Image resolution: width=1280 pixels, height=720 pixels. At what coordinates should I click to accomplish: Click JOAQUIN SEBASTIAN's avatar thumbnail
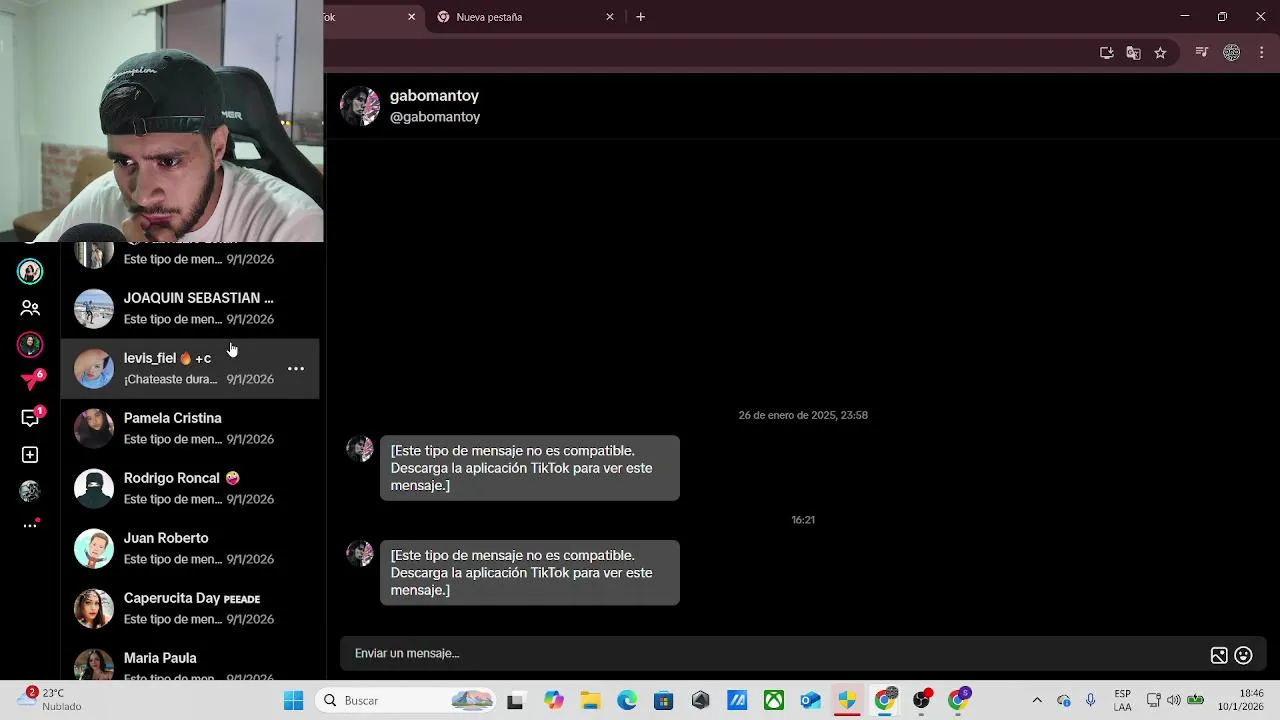click(x=94, y=309)
